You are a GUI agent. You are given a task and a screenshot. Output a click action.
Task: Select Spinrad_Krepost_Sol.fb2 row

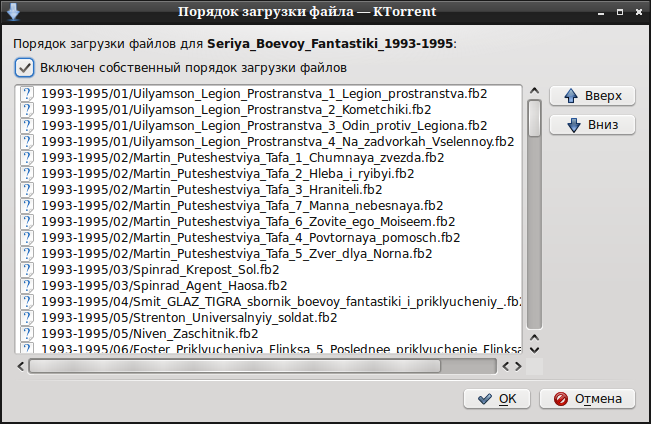coord(269,270)
